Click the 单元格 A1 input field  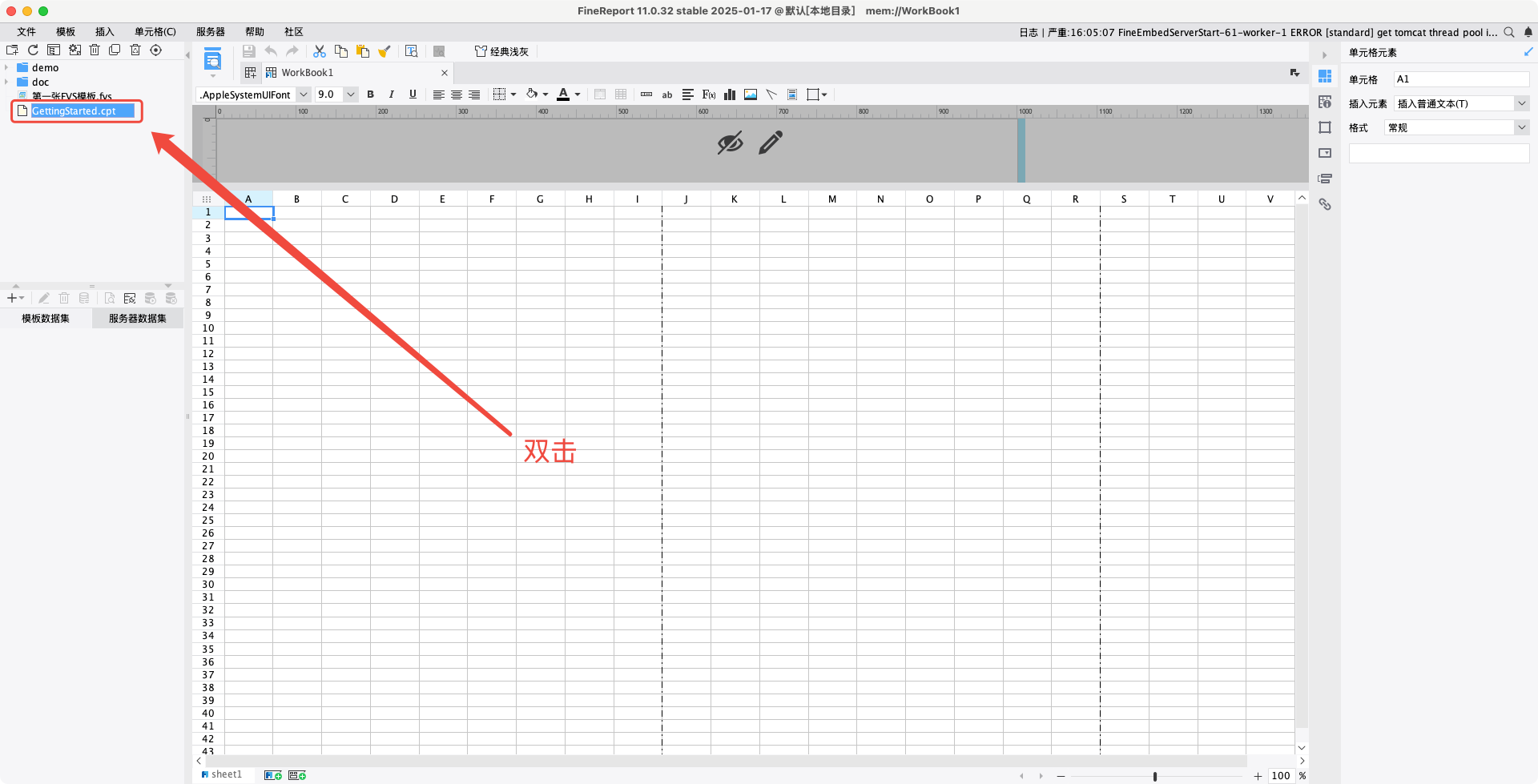[x=1460, y=79]
